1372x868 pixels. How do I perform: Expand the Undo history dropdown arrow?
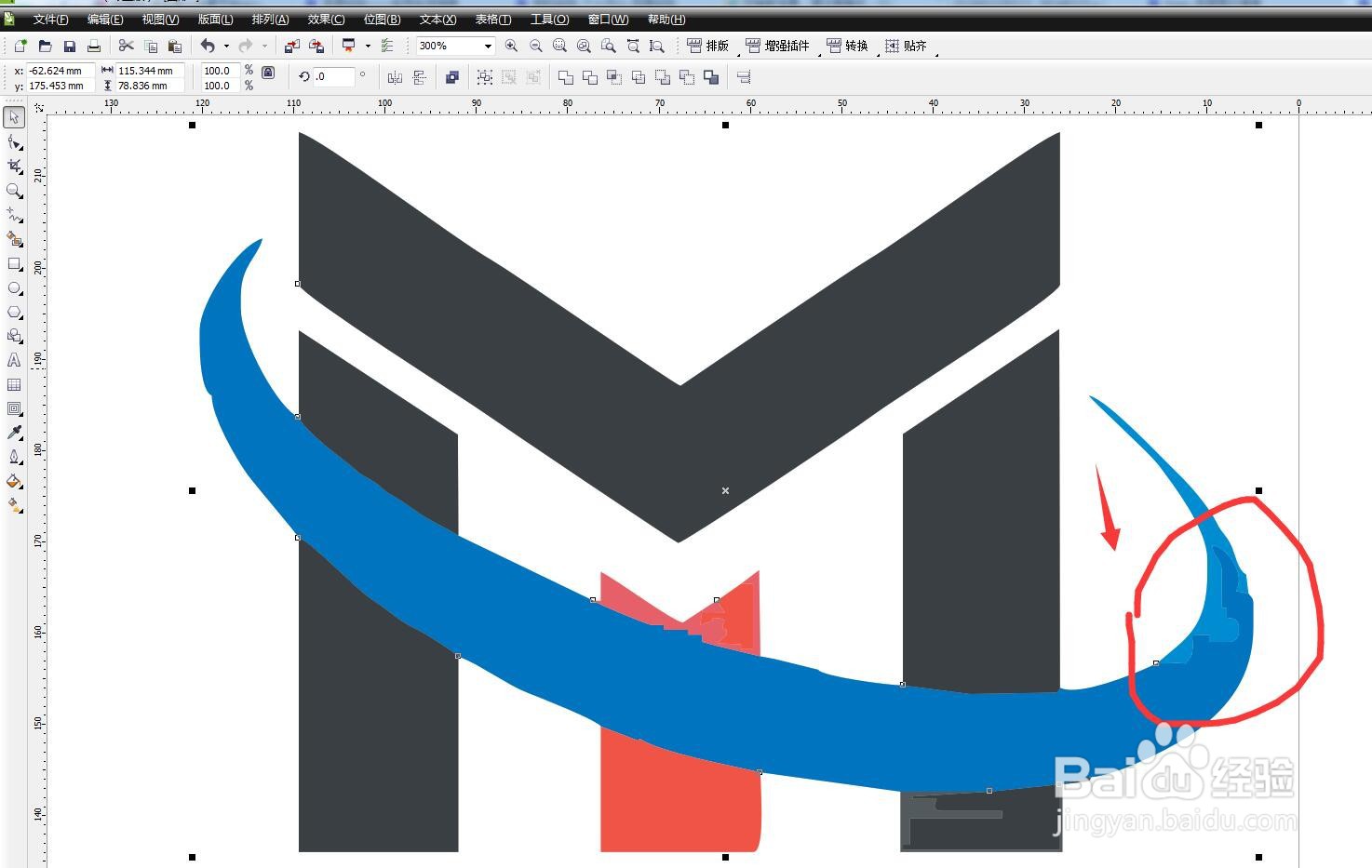[x=226, y=46]
